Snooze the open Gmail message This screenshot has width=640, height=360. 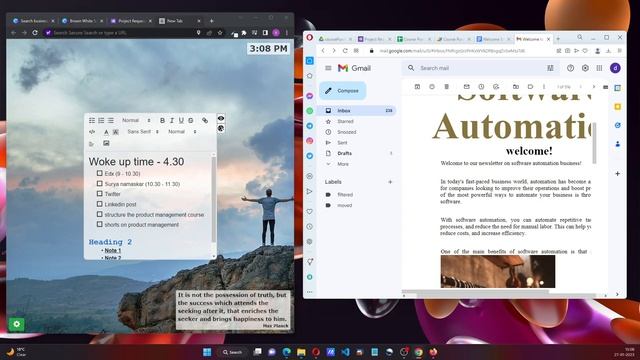[481, 87]
